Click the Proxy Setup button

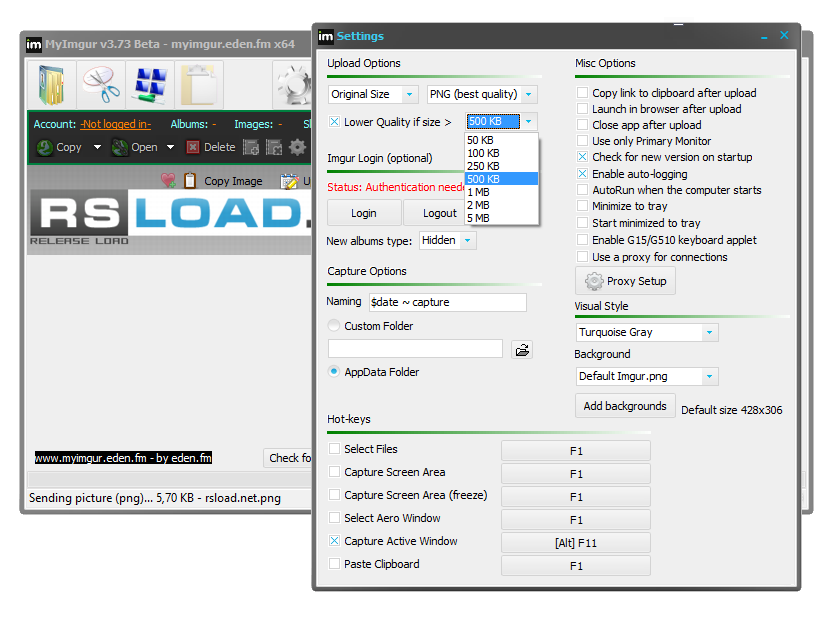pyautogui.click(x=625, y=281)
